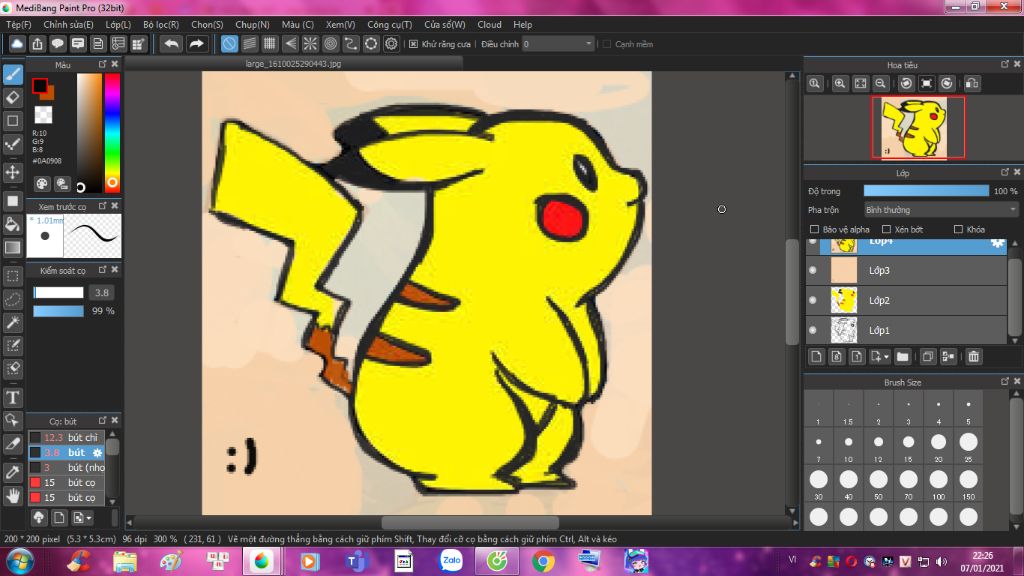Click the hue rainbow color bar
The height and width of the screenshot is (576, 1024).
pos(112,132)
